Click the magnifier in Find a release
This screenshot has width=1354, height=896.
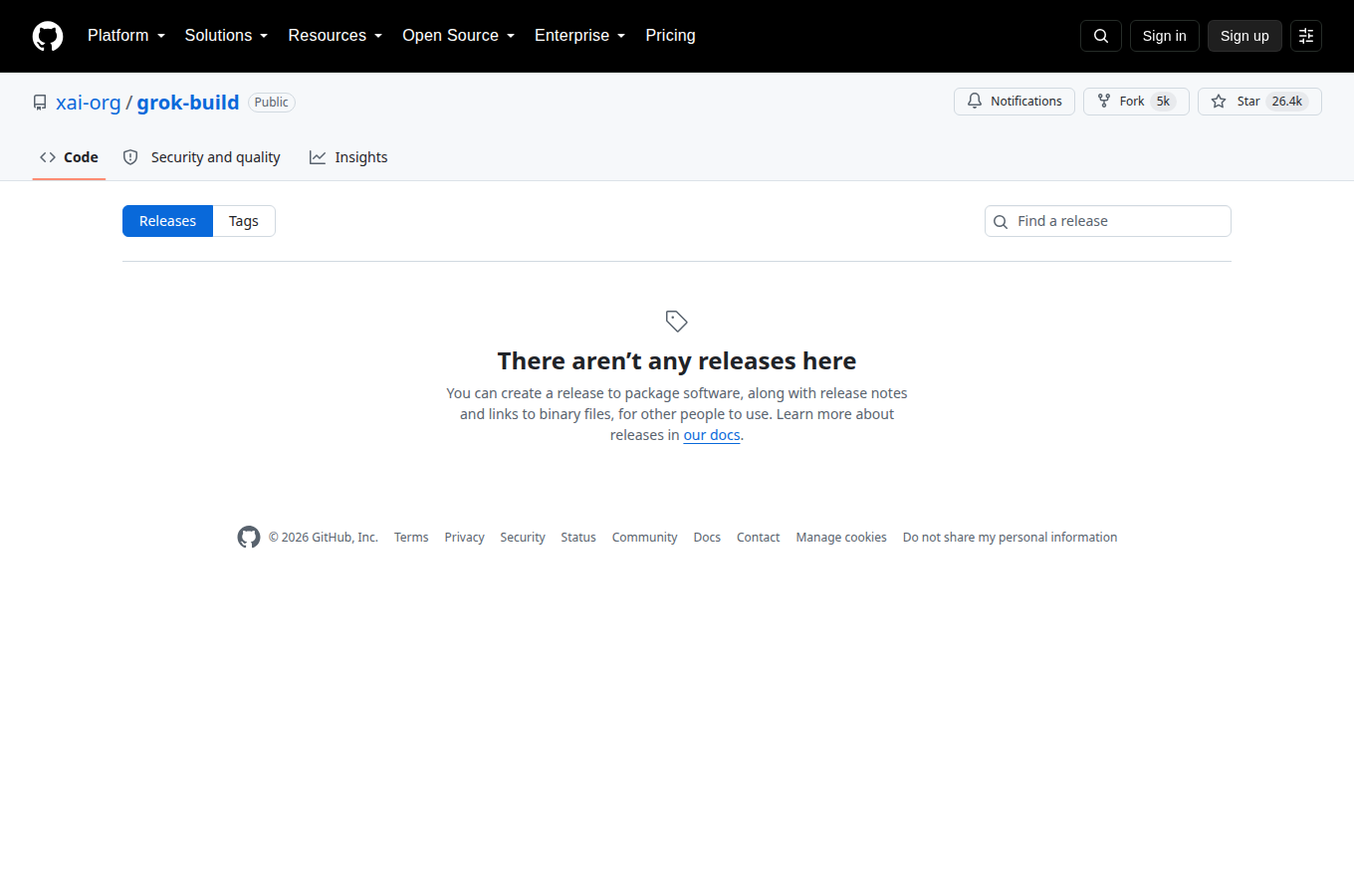point(1001,221)
